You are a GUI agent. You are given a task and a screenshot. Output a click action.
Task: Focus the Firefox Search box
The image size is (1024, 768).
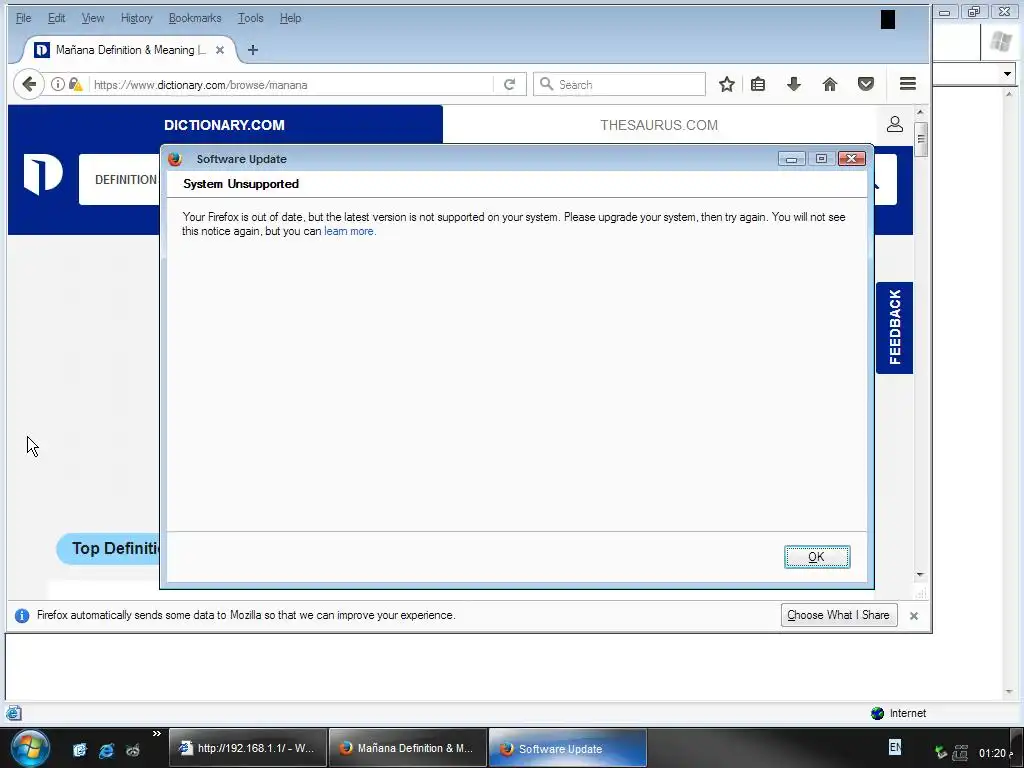click(619, 84)
